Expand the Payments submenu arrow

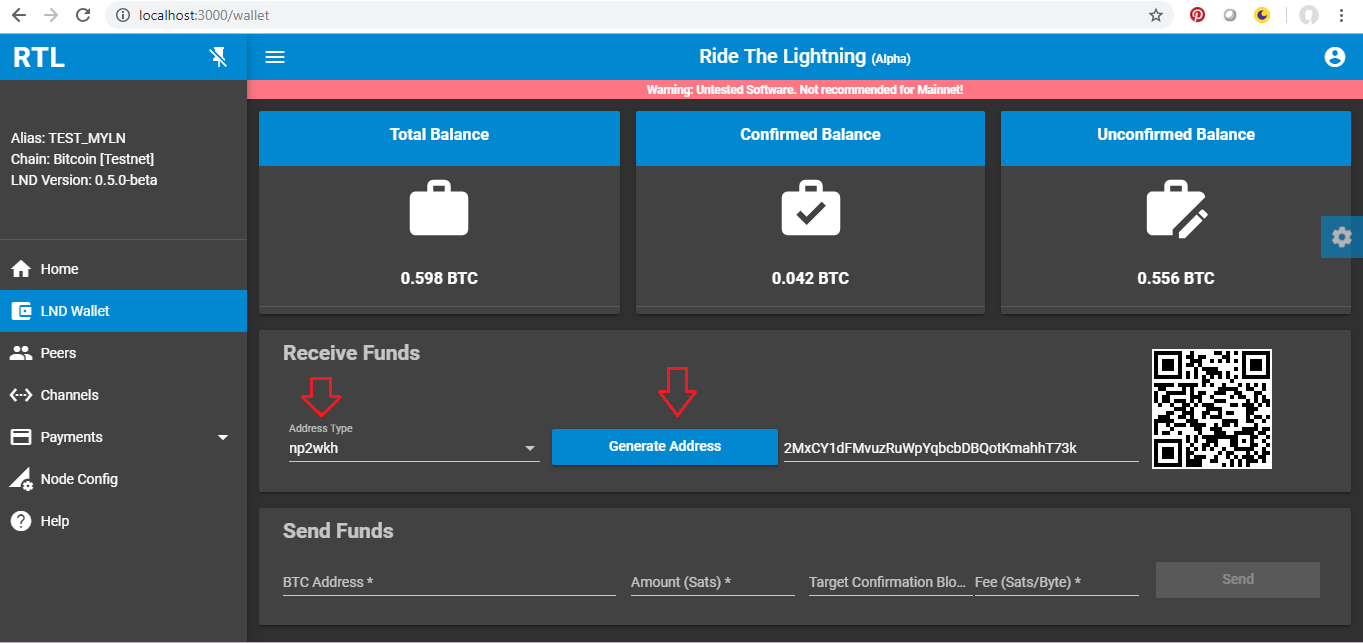coord(223,438)
